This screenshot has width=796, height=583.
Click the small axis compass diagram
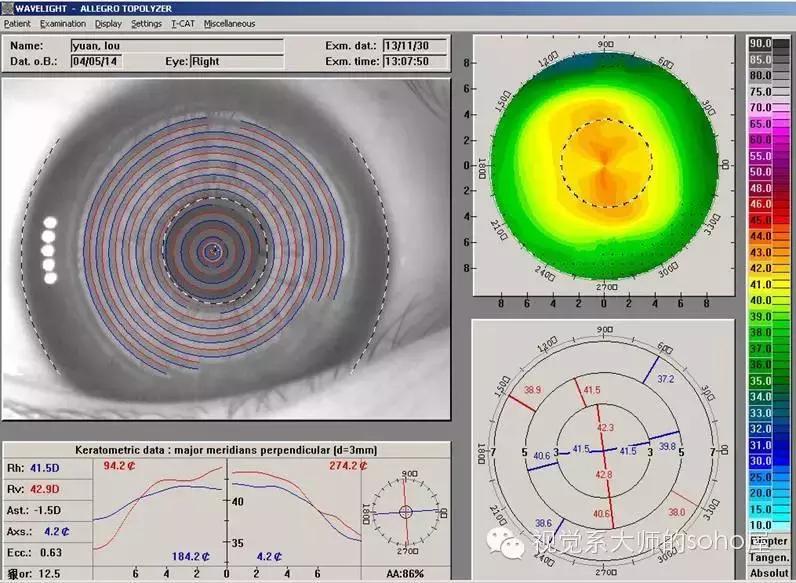405,512
